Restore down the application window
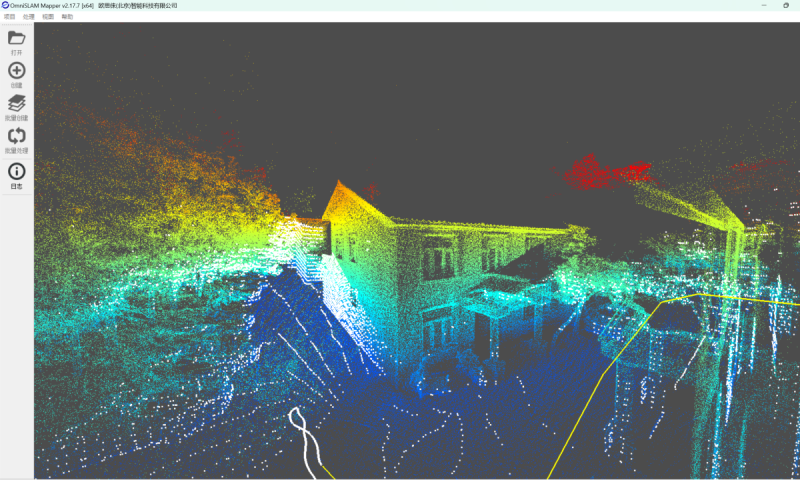Screen dimensions: 800x480 pyautogui.click(x=786, y=5)
